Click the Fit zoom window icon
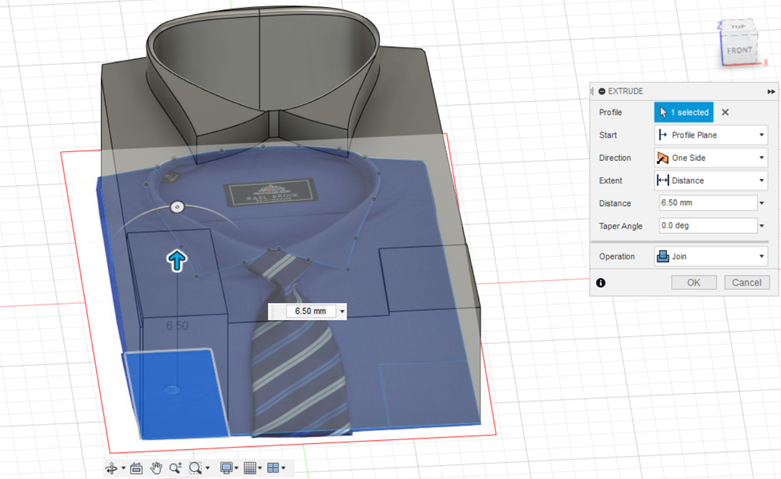This screenshot has width=781, height=479. [196, 467]
